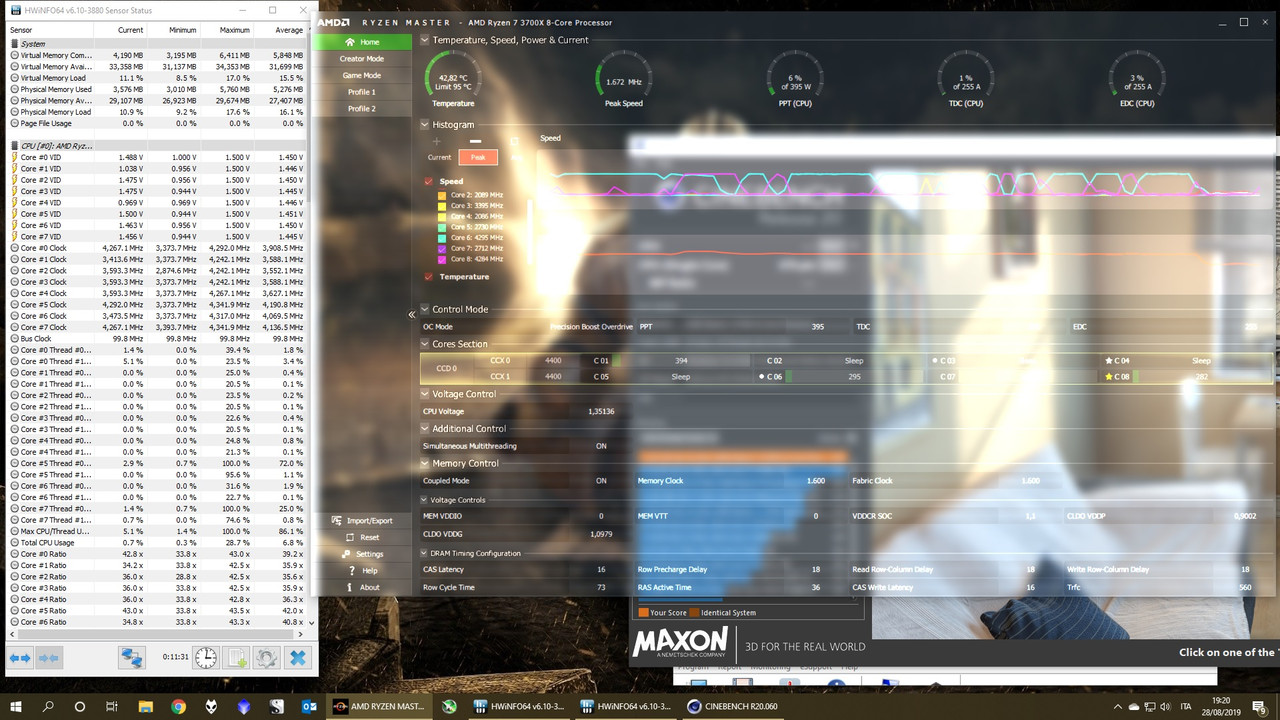Switch to AMD RYZEN MASTER taskbar button
The height and width of the screenshot is (720, 1280).
click(x=380, y=706)
